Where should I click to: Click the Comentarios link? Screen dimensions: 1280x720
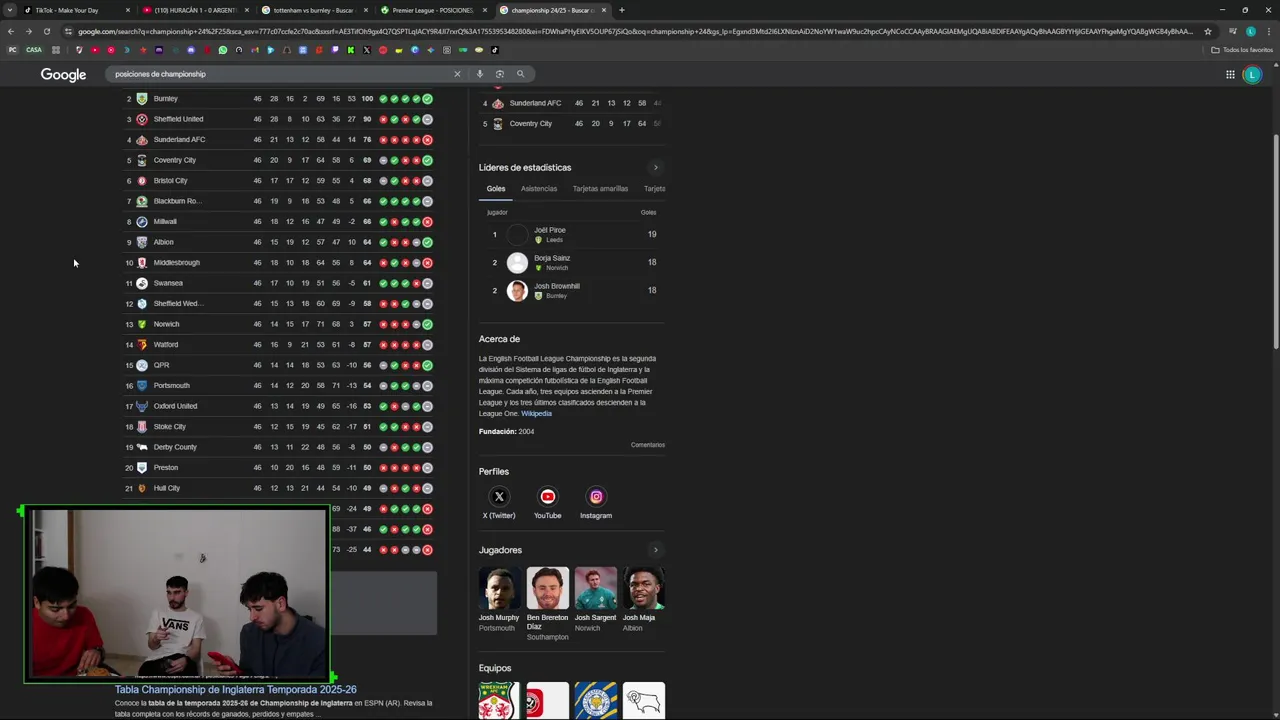648,445
